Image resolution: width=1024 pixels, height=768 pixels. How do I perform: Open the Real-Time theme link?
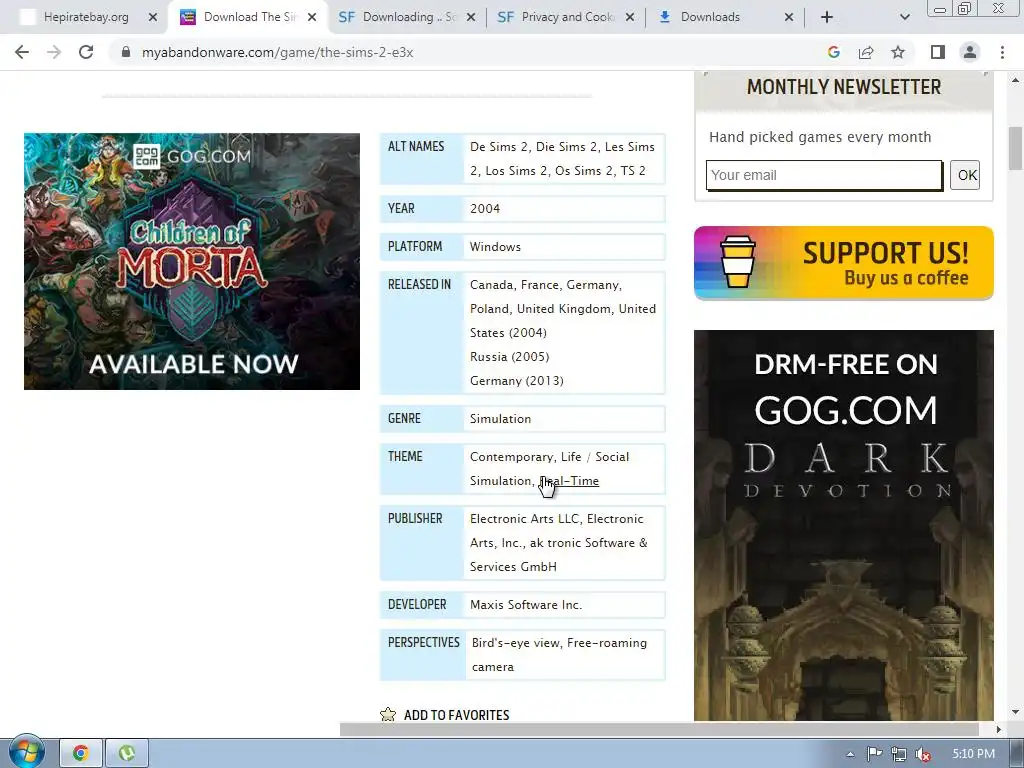click(569, 481)
